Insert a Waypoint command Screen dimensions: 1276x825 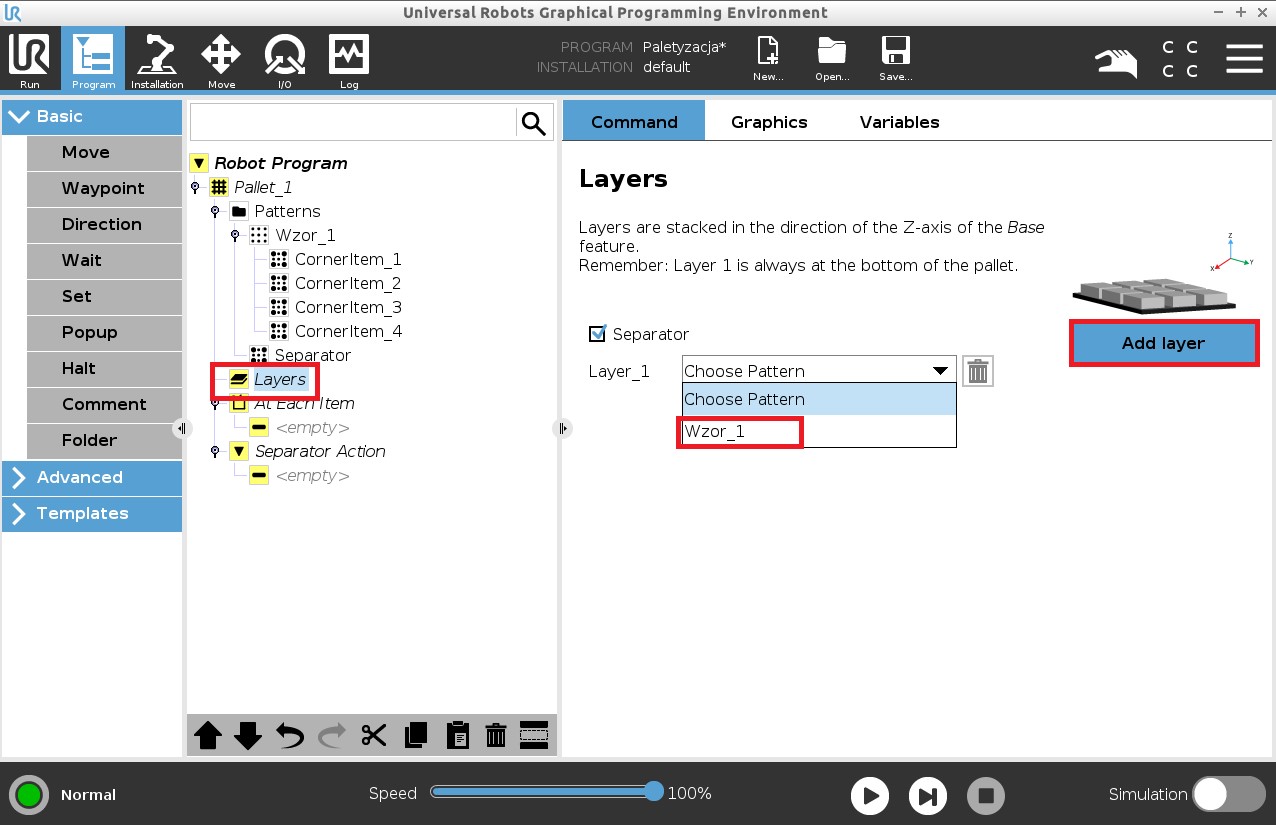pyautogui.click(x=104, y=188)
